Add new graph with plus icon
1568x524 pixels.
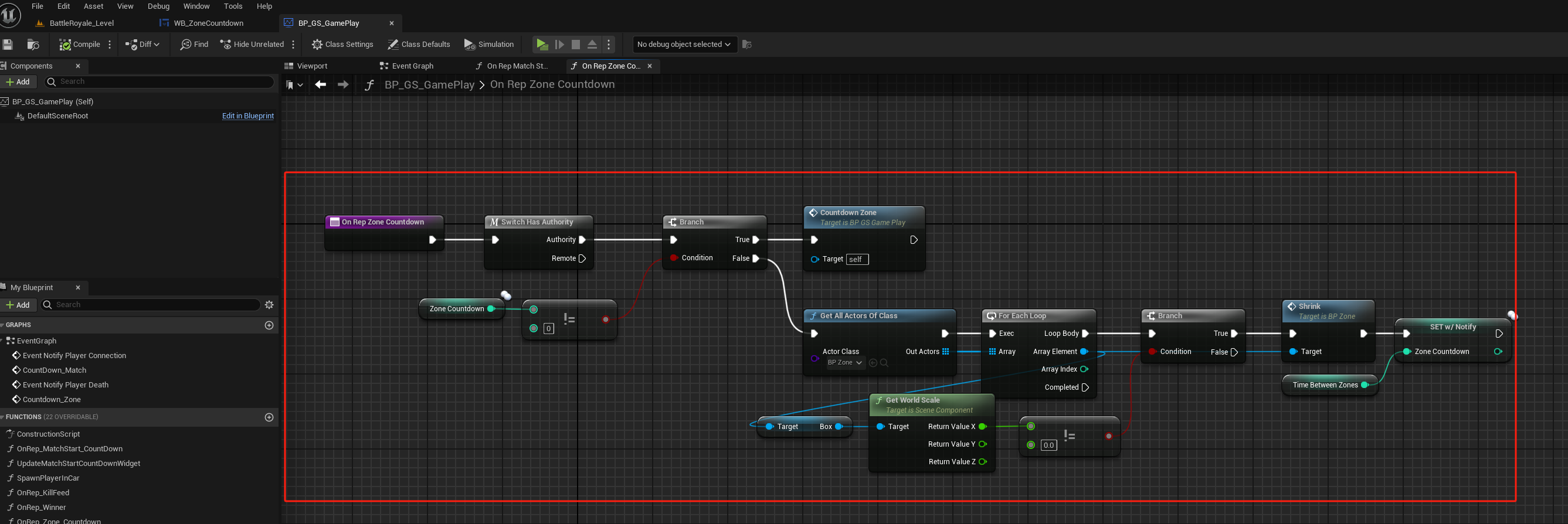269,325
